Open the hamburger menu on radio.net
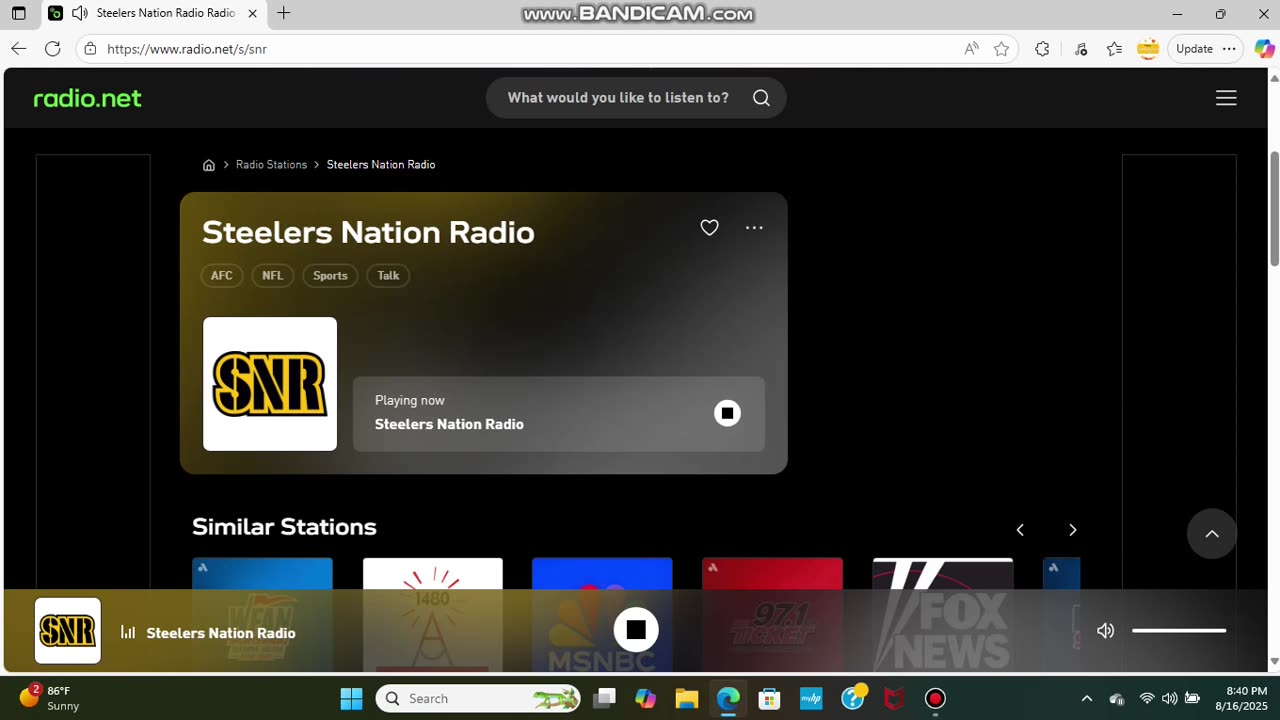Image resolution: width=1280 pixels, height=720 pixels. coord(1226,98)
